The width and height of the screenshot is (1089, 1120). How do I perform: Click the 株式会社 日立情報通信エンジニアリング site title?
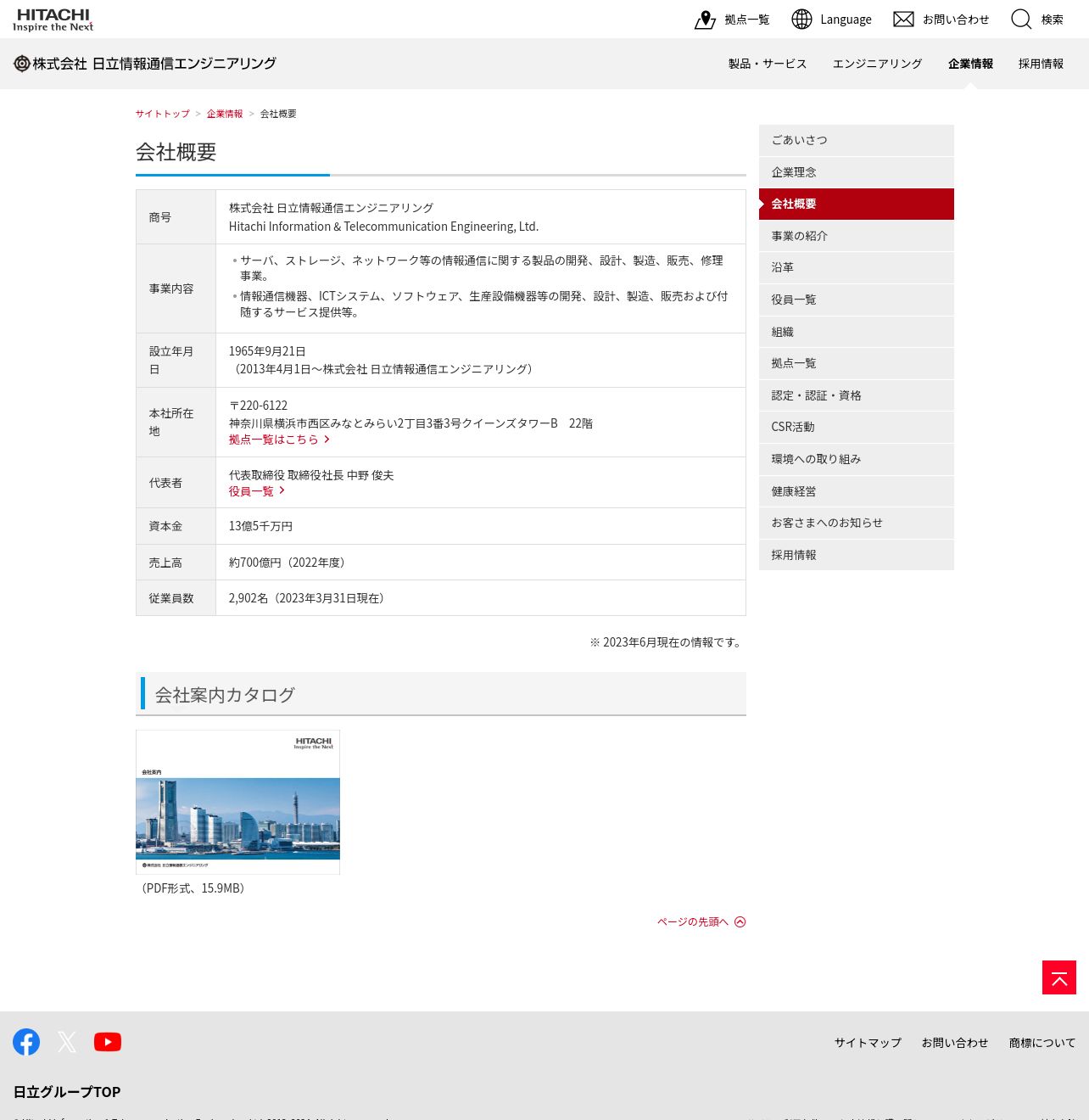(154, 64)
